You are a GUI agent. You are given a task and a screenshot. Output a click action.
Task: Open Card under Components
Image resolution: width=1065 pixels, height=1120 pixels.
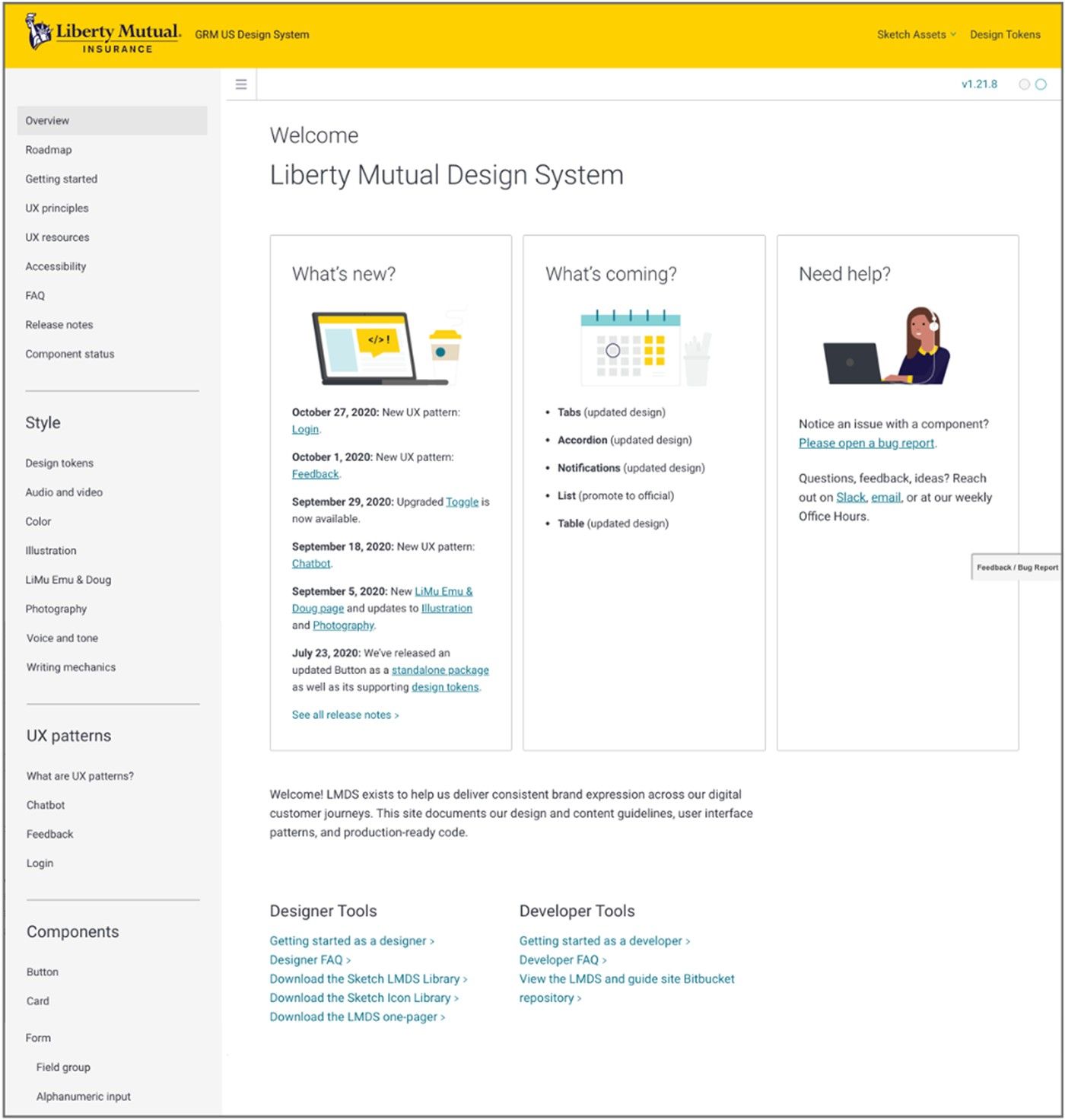tap(38, 1001)
